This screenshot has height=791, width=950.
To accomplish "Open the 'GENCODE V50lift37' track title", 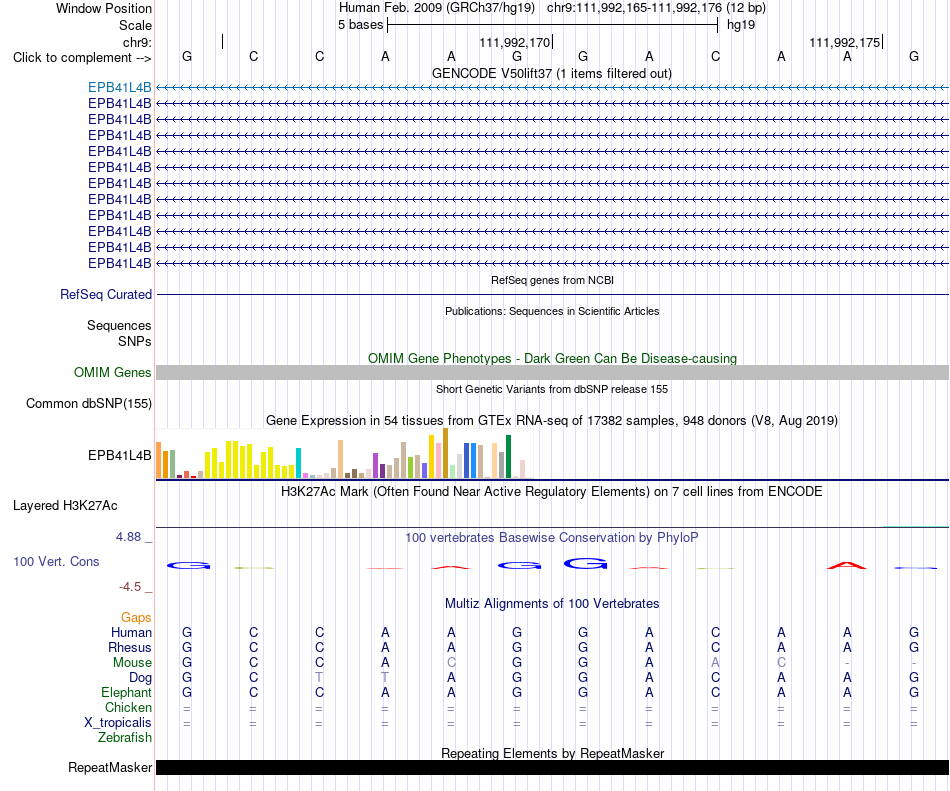I will pyautogui.click(x=552, y=73).
